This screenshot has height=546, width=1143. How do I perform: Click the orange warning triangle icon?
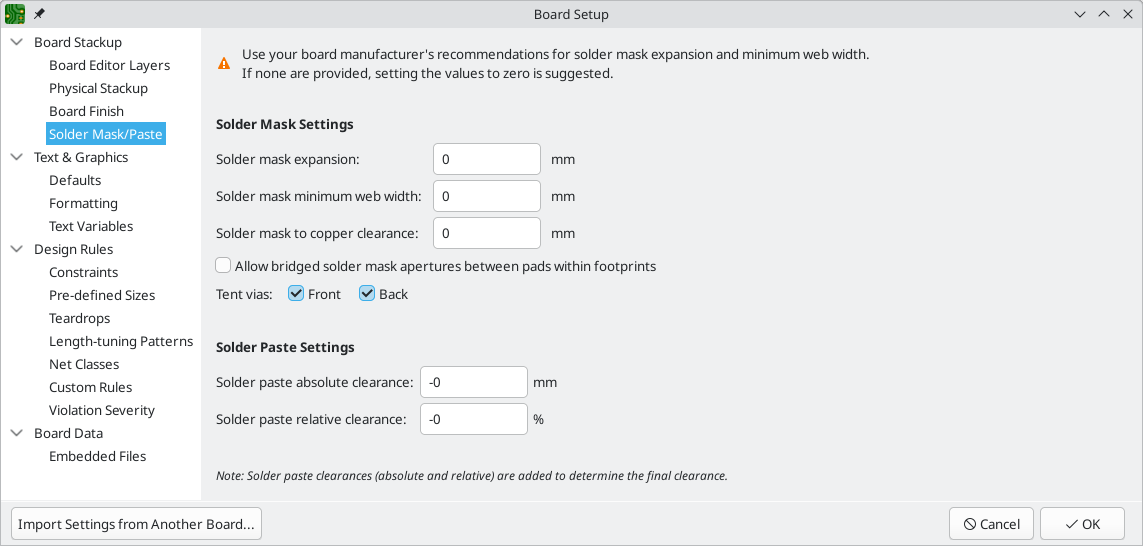(224, 63)
